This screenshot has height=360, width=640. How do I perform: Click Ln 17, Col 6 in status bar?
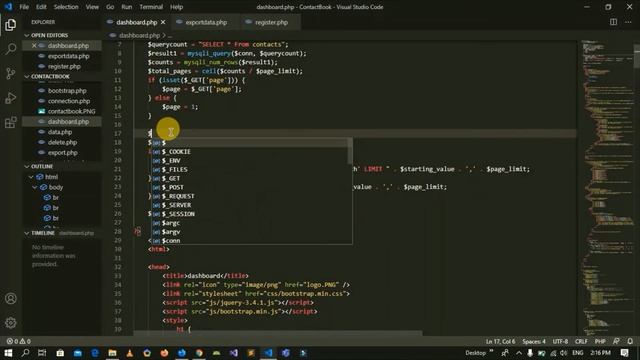click(x=500, y=341)
